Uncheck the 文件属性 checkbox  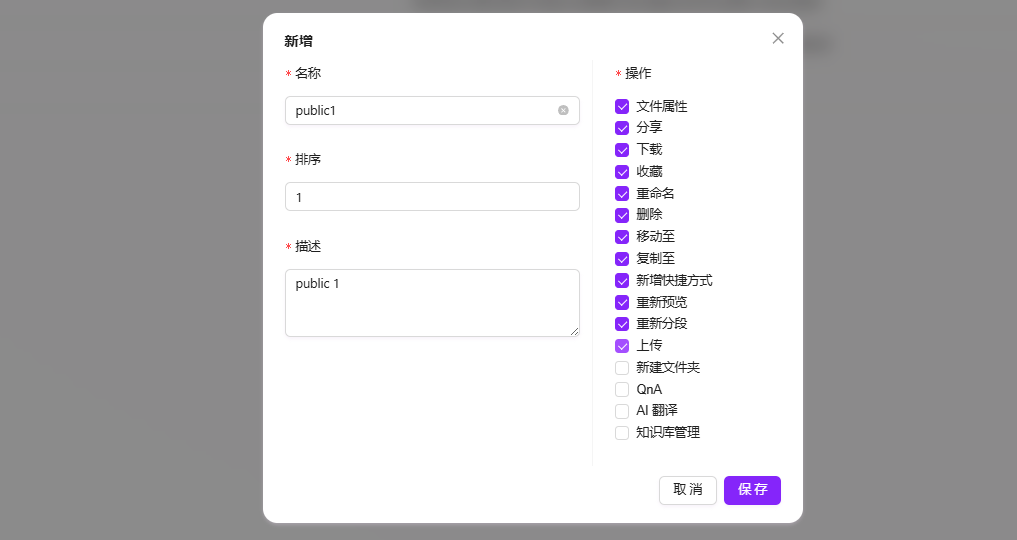pyautogui.click(x=622, y=106)
